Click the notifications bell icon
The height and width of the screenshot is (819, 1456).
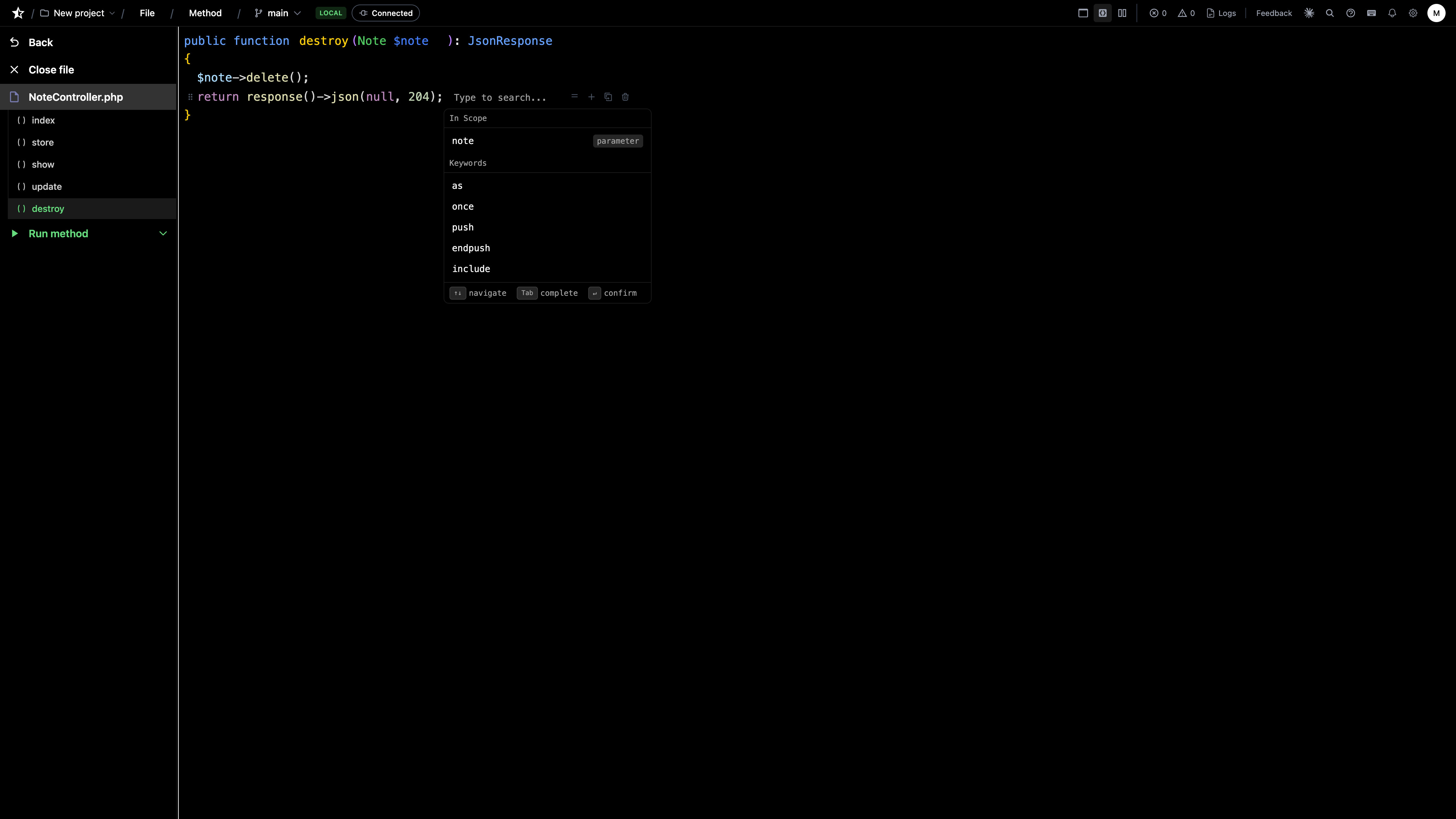(1392, 12)
